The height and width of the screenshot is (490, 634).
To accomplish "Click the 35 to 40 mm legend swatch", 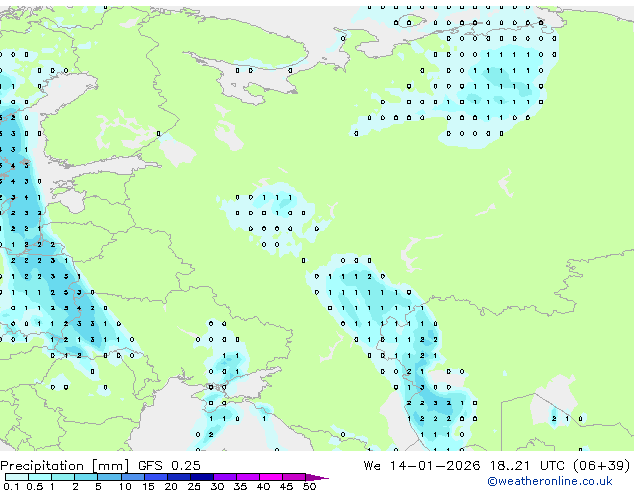I will coord(248,477).
